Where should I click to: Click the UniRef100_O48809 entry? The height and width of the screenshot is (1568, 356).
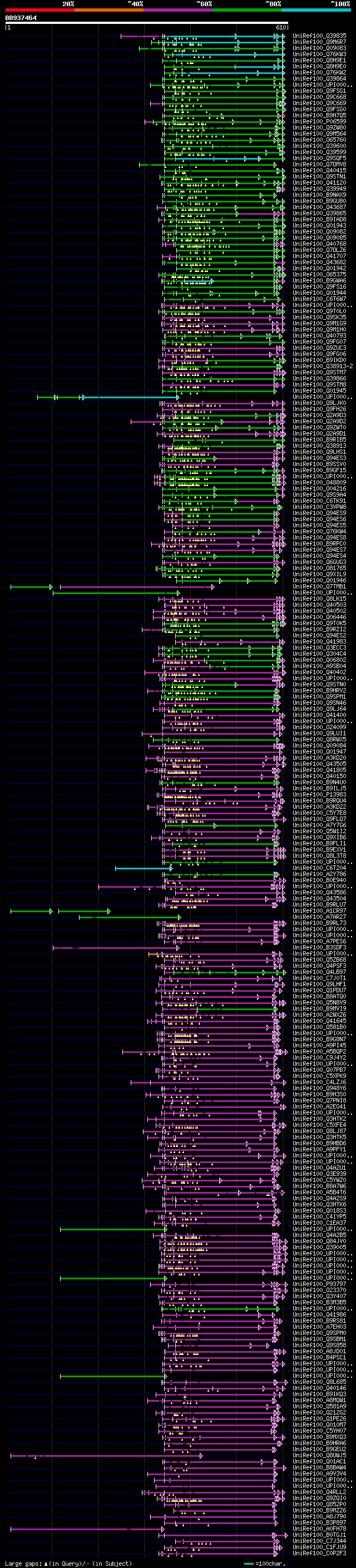[319, 482]
